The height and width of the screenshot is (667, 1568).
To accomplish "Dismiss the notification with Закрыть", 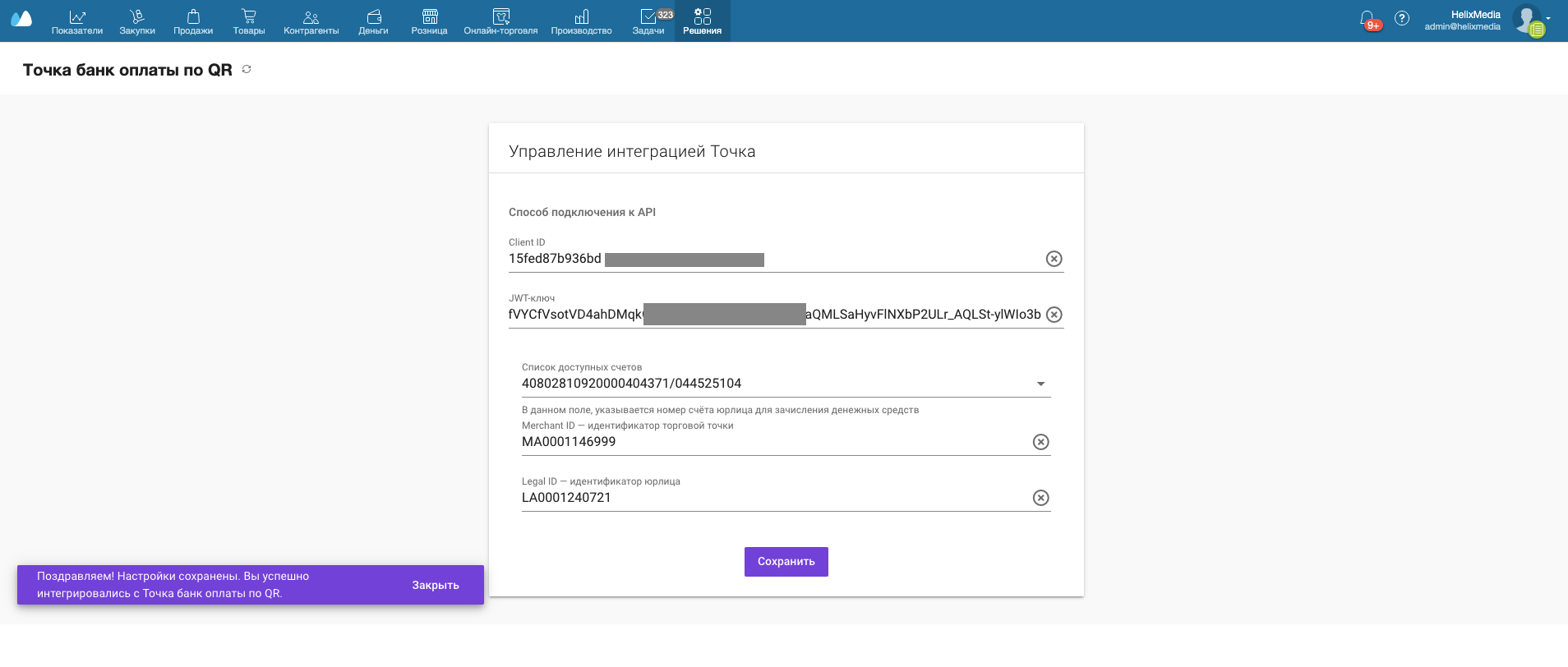I will pos(436,585).
